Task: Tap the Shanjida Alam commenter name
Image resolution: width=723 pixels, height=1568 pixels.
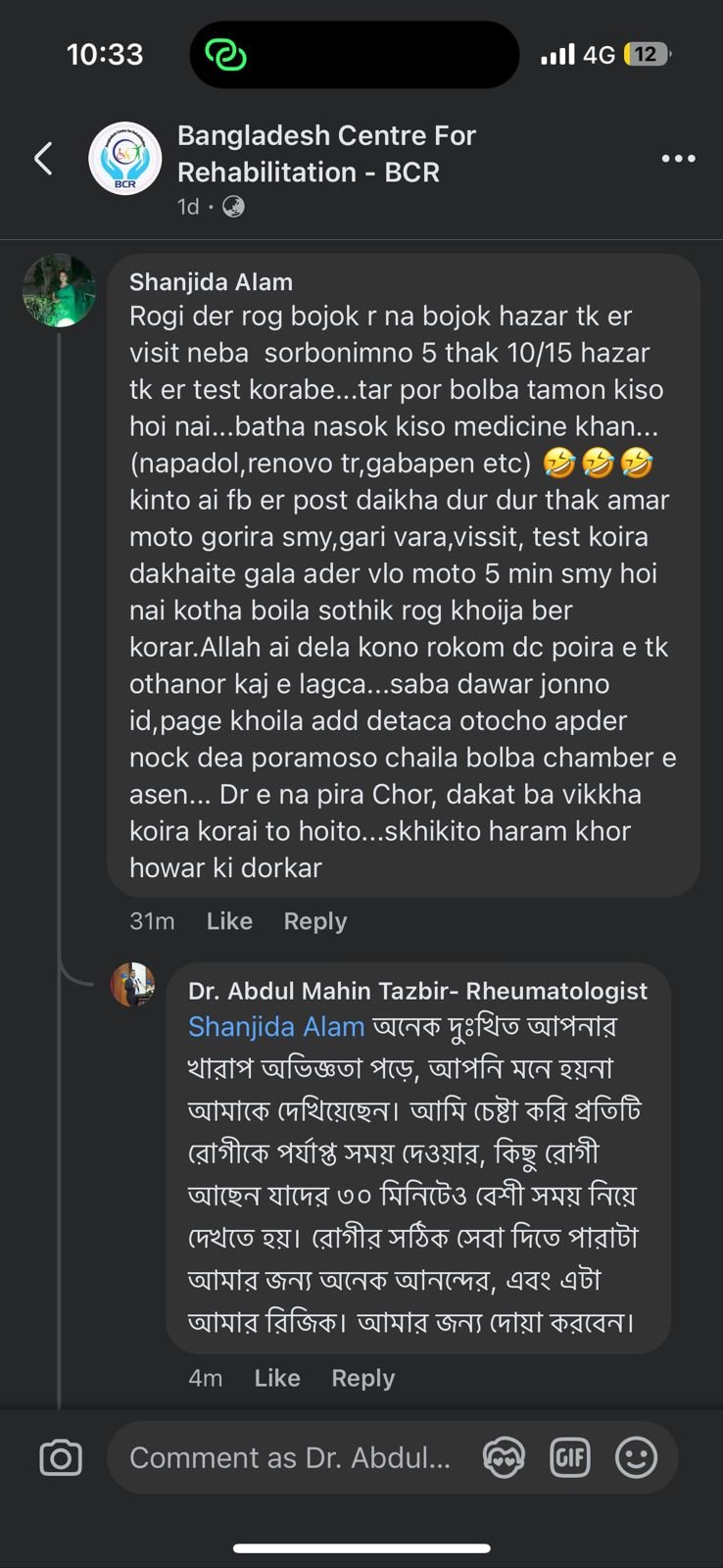Action: [211, 282]
